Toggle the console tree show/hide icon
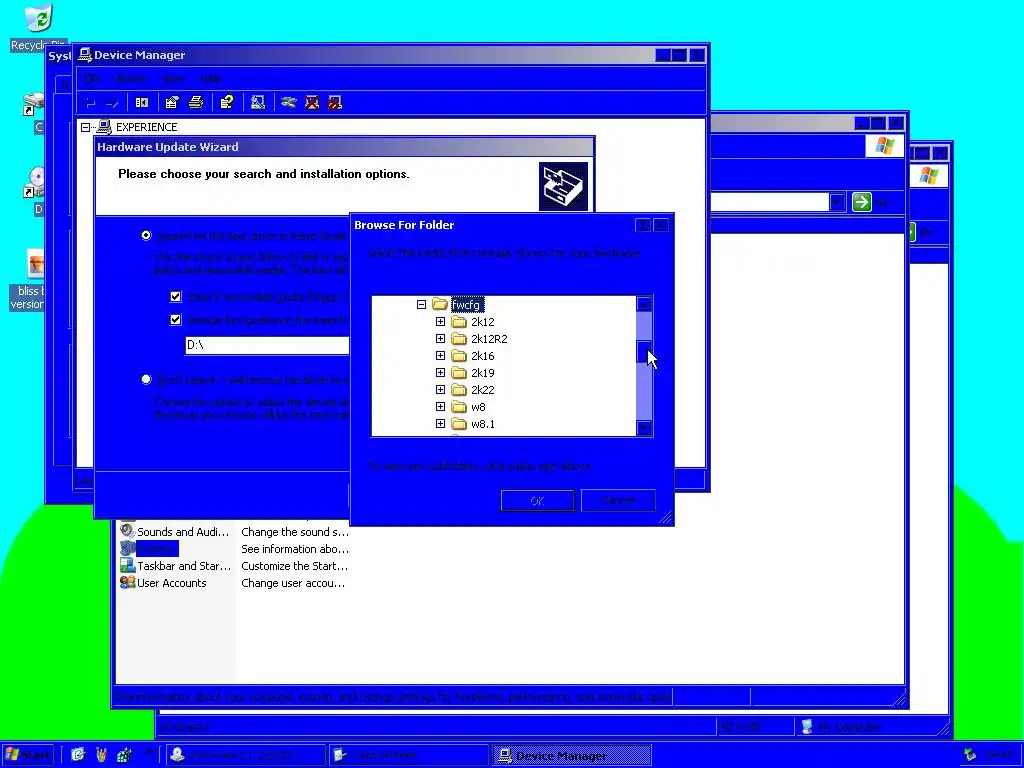Image resolution: width=1024 pixels, height=768 pixels. pyautogui.click(x=142, y=103)
